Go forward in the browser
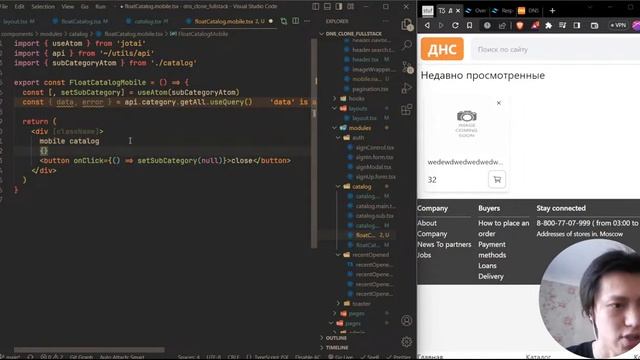The height and width of the screenshot is (360, 640). (x=441, y=25)
